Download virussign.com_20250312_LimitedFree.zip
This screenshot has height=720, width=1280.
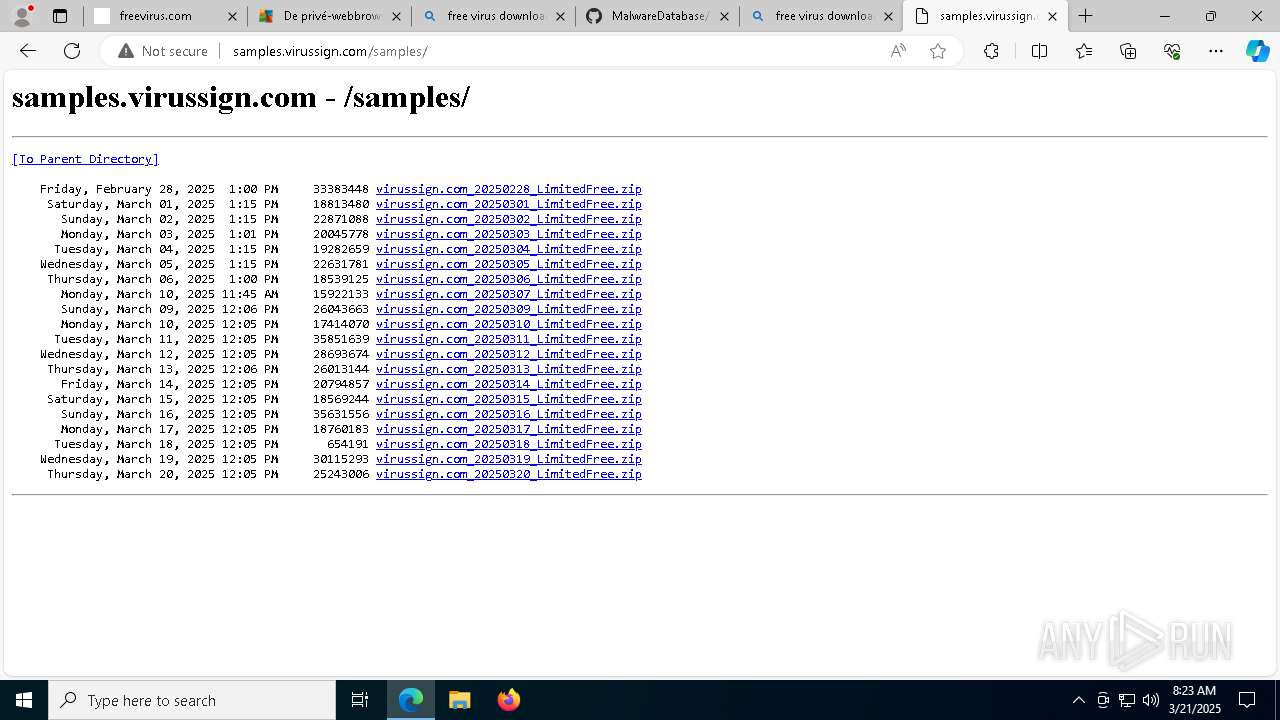pos(508,354)
